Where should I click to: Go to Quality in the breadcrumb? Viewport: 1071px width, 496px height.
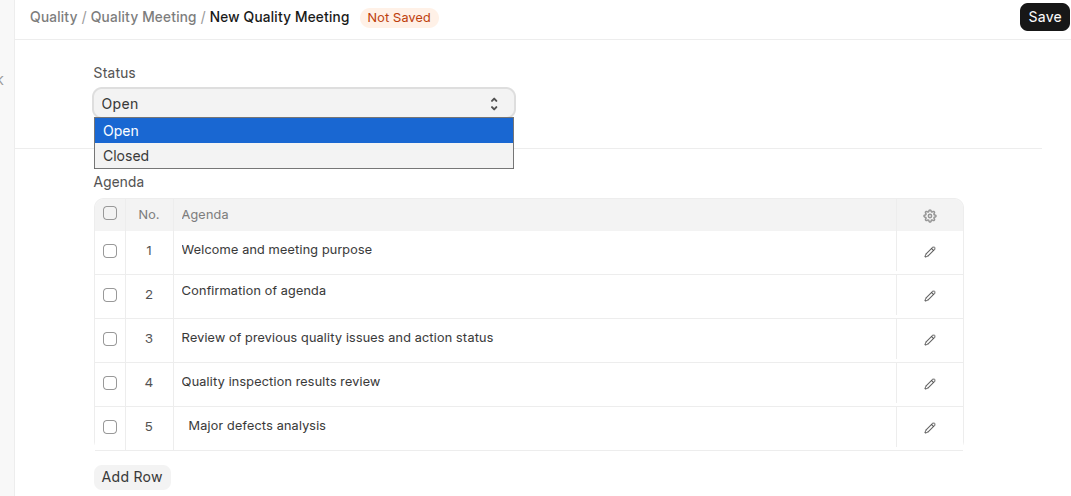coord(53,17)
